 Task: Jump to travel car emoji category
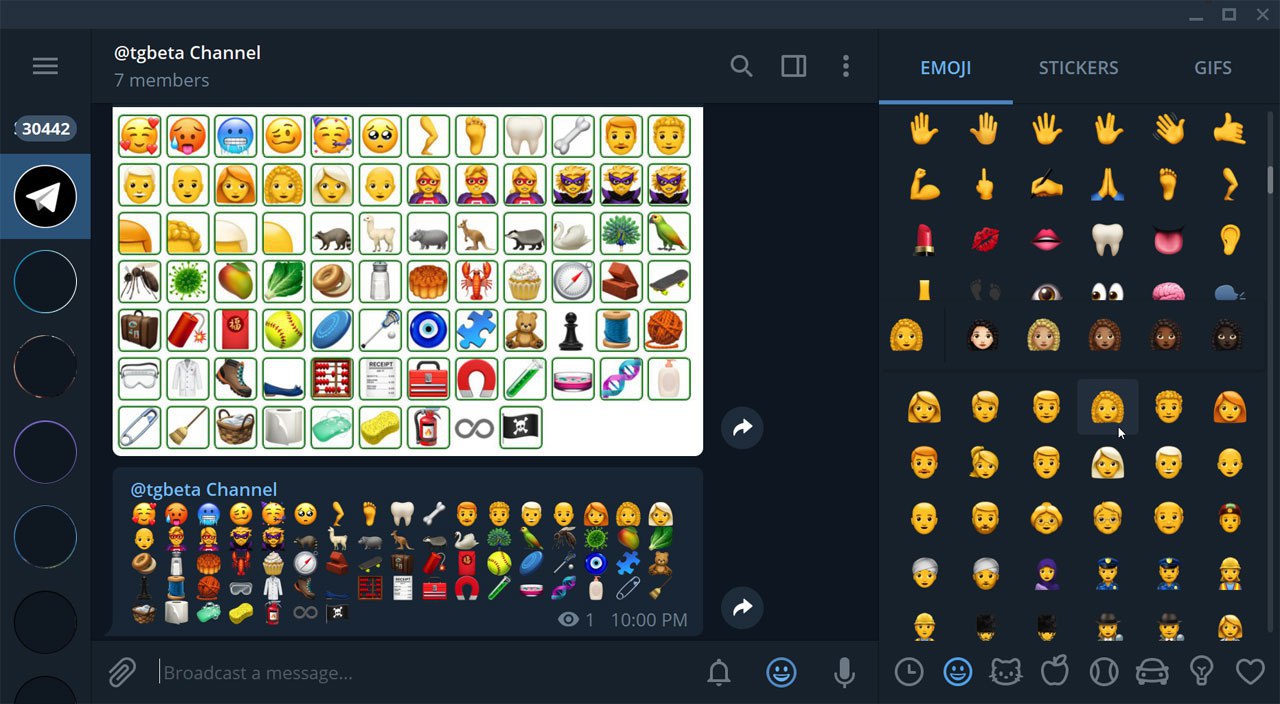pyautogui.click(x=1153, y=672)
